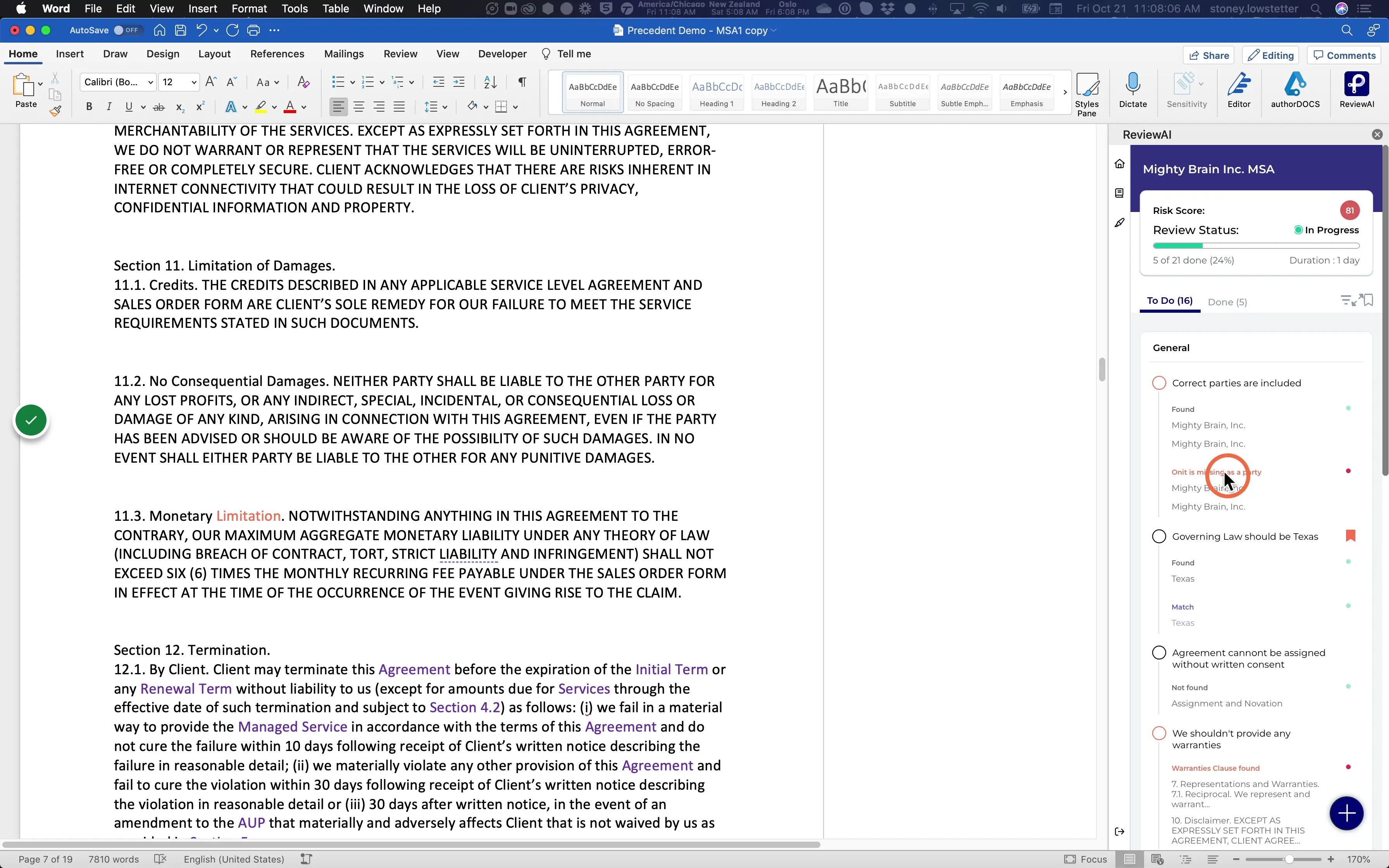The image size is (1389, 868).
Task: Sort text A to Z
Action: pyautogui.click(x=490, y=82)
